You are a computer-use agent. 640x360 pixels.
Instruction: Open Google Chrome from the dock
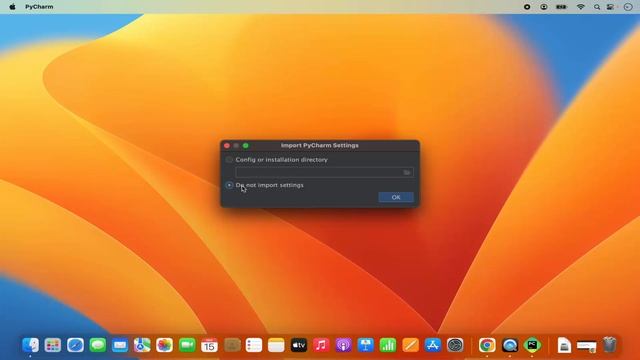487,345
